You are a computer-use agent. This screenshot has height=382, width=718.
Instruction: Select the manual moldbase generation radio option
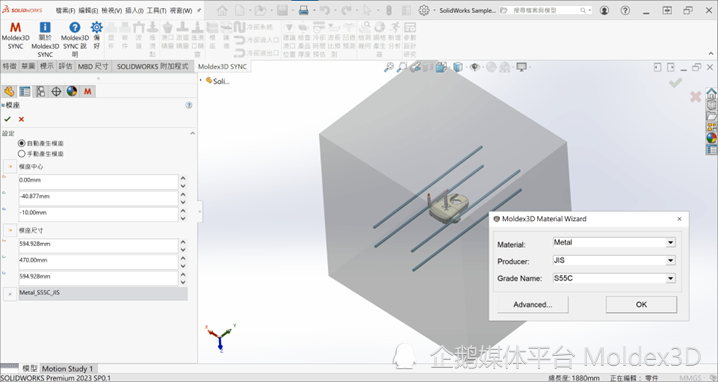(22, 154)
